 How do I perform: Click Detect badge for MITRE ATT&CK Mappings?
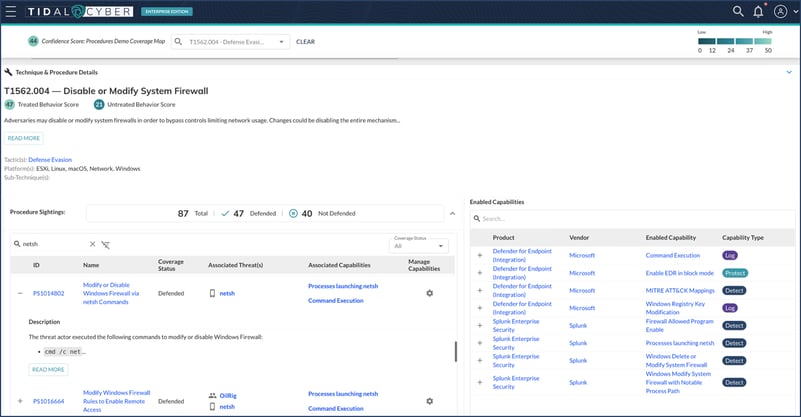(x=734, y=290)
